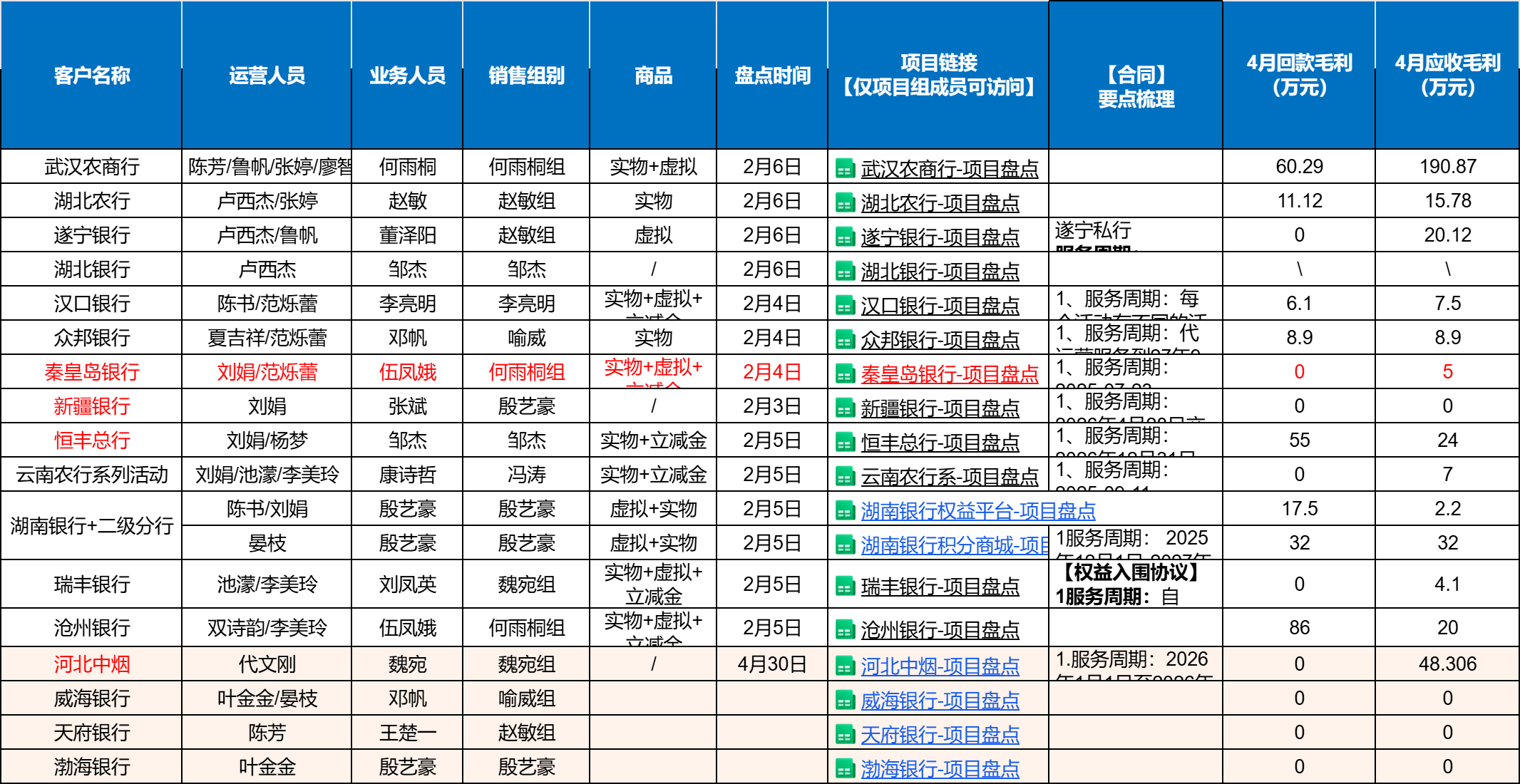Click the red 河北中烟 customer cell
The height and width of the screenshot is (784, 1520).
[x=91, y=664]
